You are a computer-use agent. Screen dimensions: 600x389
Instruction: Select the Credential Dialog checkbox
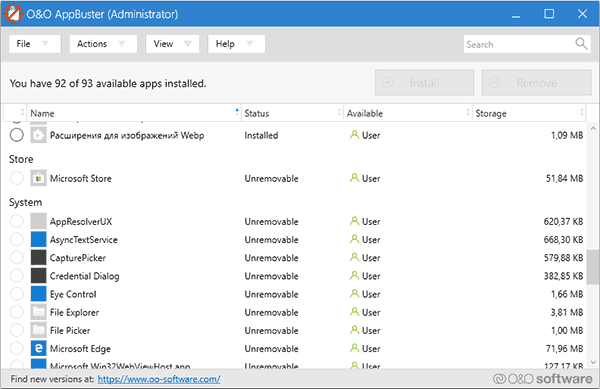tap(16, 276)
